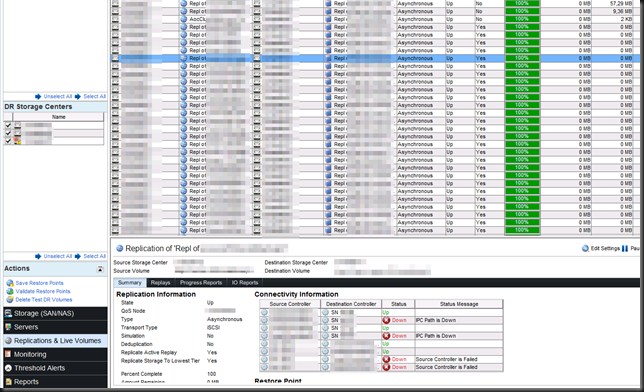Screen dimensions: 644x392
Task: Click the Pause replication icon
Action: tap(625, 248)
